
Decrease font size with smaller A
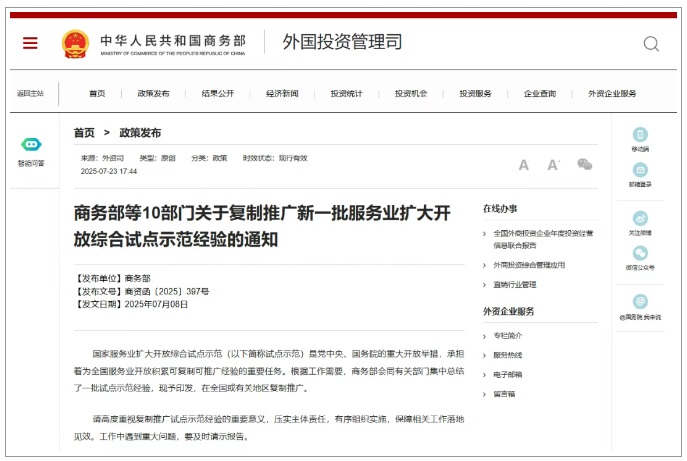pyautogui.click(x=553, y=165)
